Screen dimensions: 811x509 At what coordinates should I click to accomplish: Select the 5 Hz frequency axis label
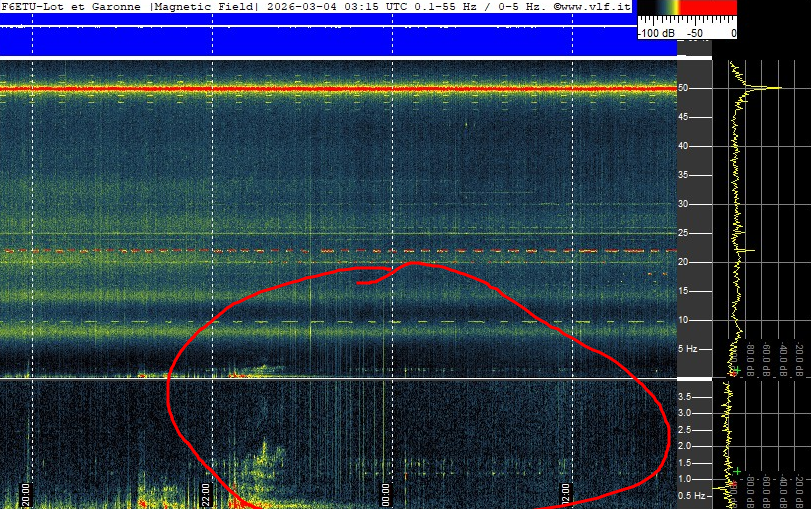[x=688, y=349]
